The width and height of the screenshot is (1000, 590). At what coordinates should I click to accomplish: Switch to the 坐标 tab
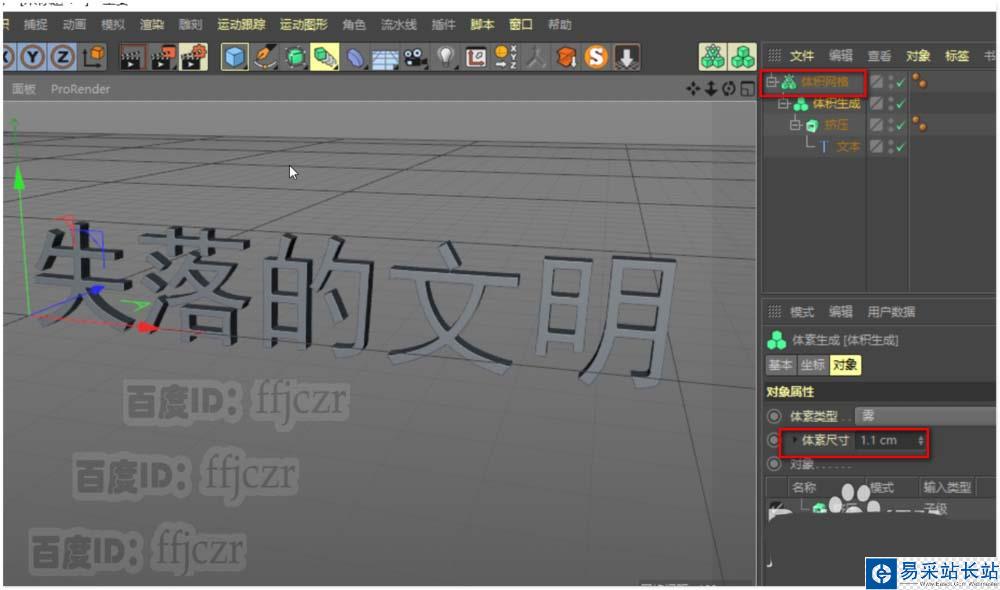[812, 365]
